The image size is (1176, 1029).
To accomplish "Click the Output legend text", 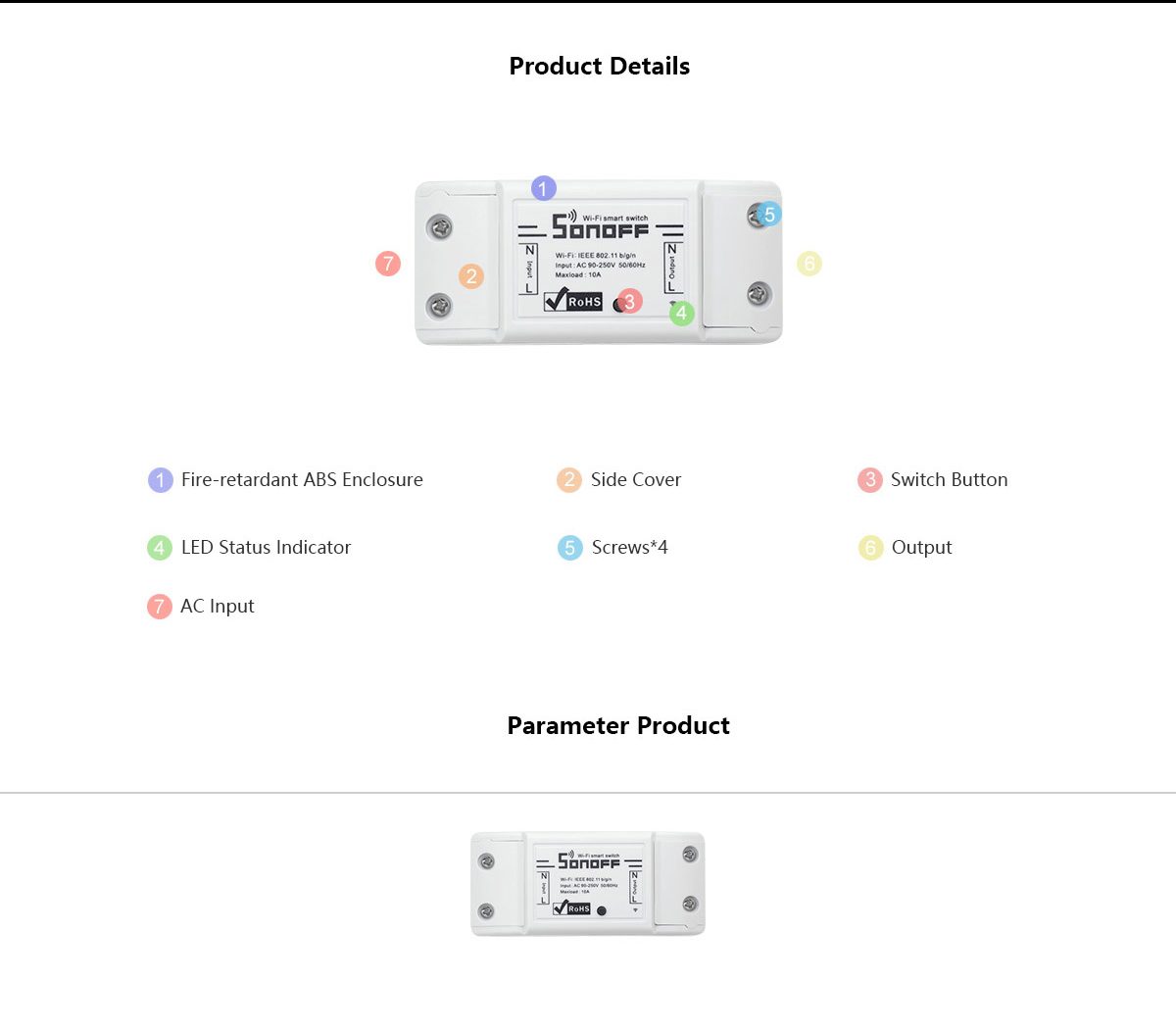I will point(922,548).
